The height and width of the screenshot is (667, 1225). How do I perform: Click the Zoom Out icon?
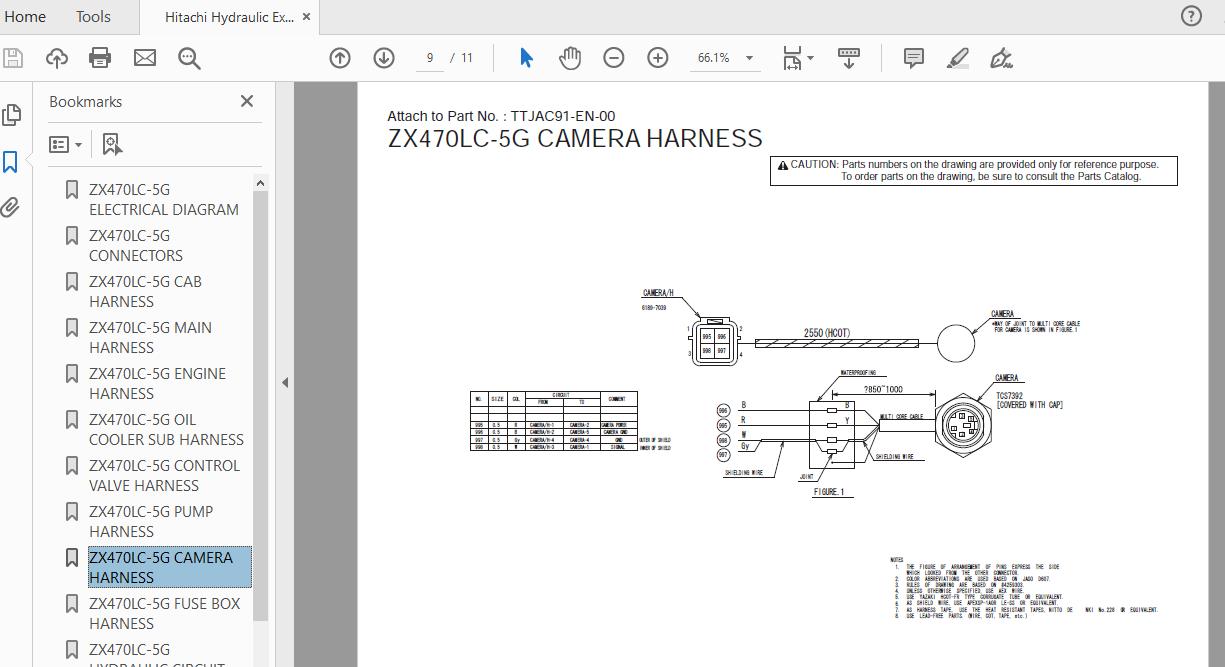click(613, 57)
